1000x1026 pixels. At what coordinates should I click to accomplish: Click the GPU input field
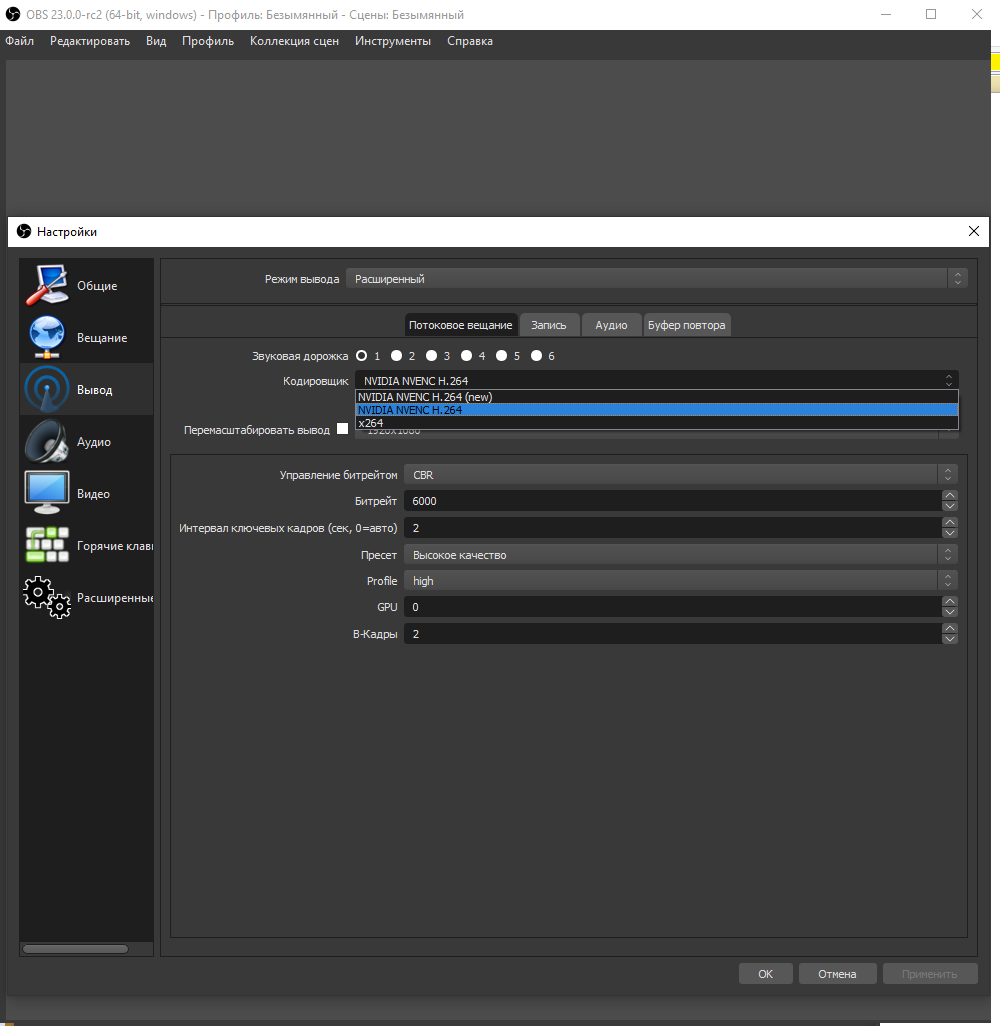click(x=673, y=607)
